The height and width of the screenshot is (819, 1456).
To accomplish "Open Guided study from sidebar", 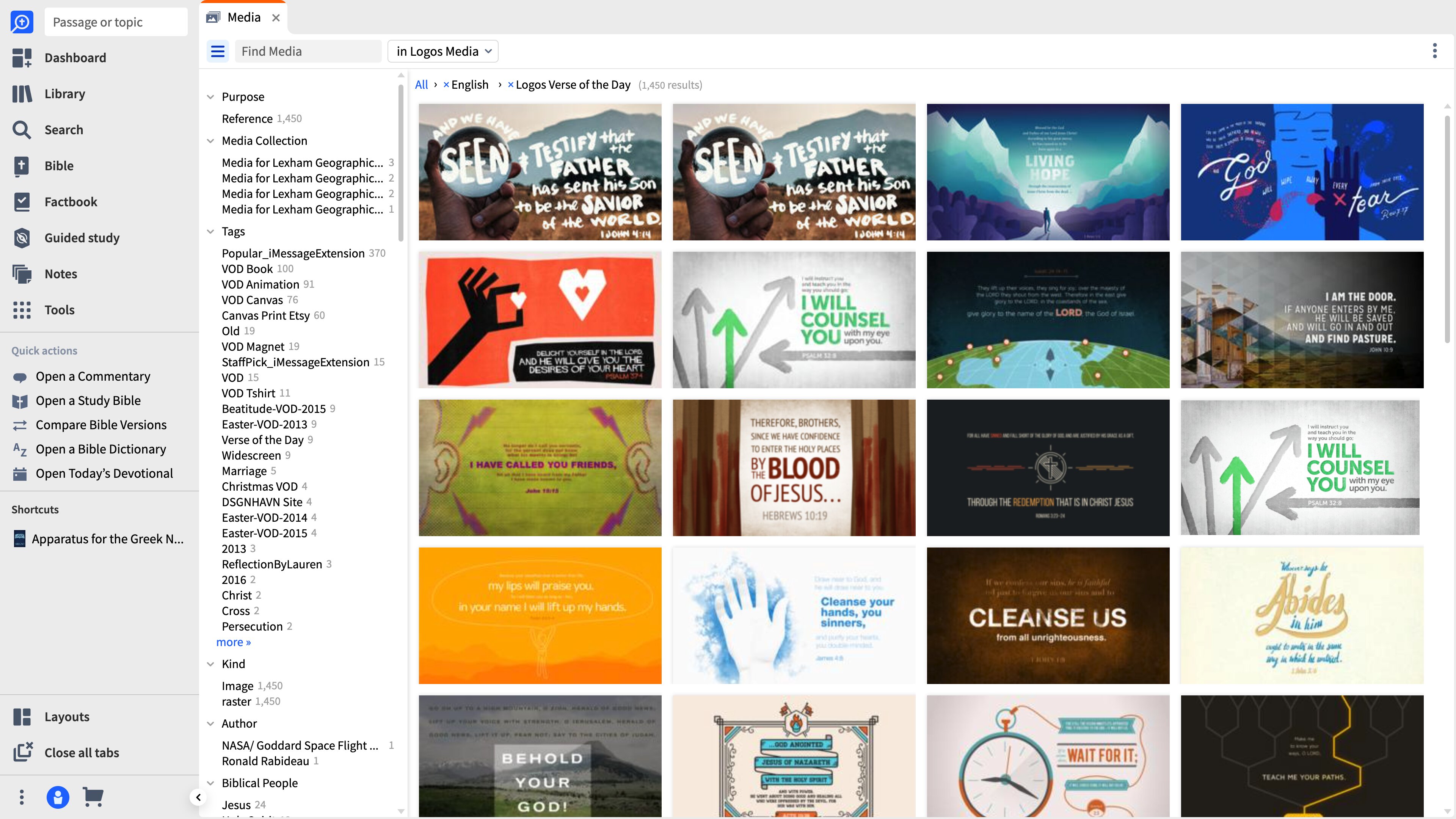I will coord(22,238).
